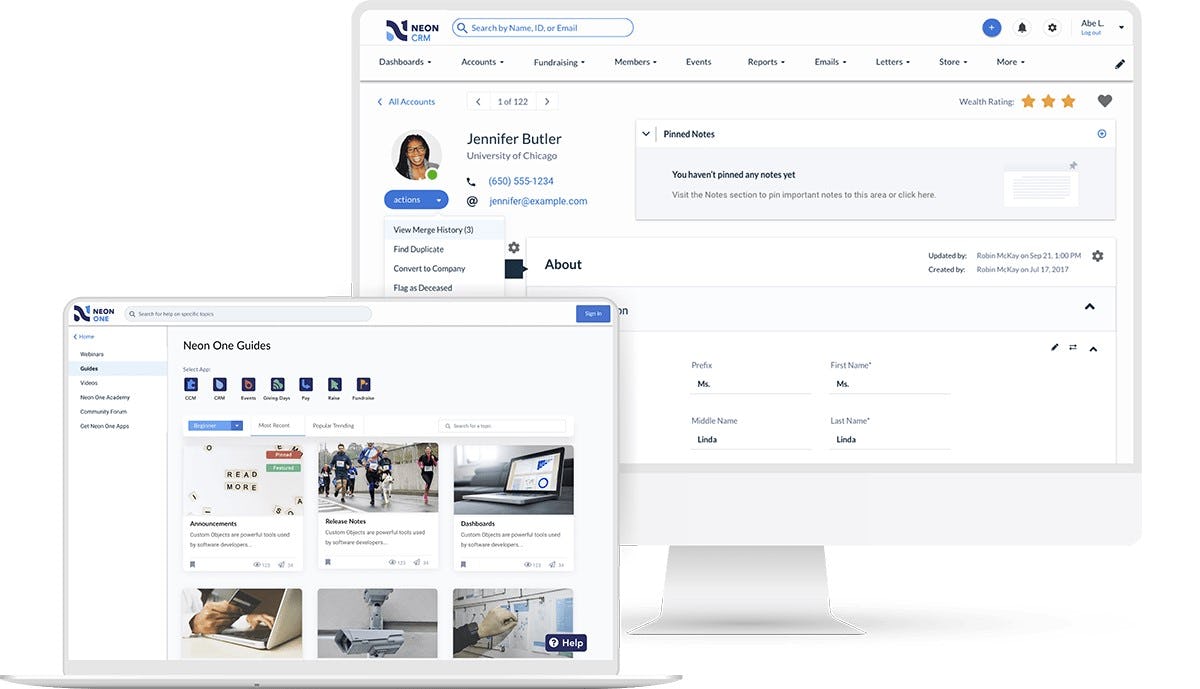Viewport: 1200px width, 689px height.
Task: Open notifications with the bell icon
Action: (x=1021, y=27)
